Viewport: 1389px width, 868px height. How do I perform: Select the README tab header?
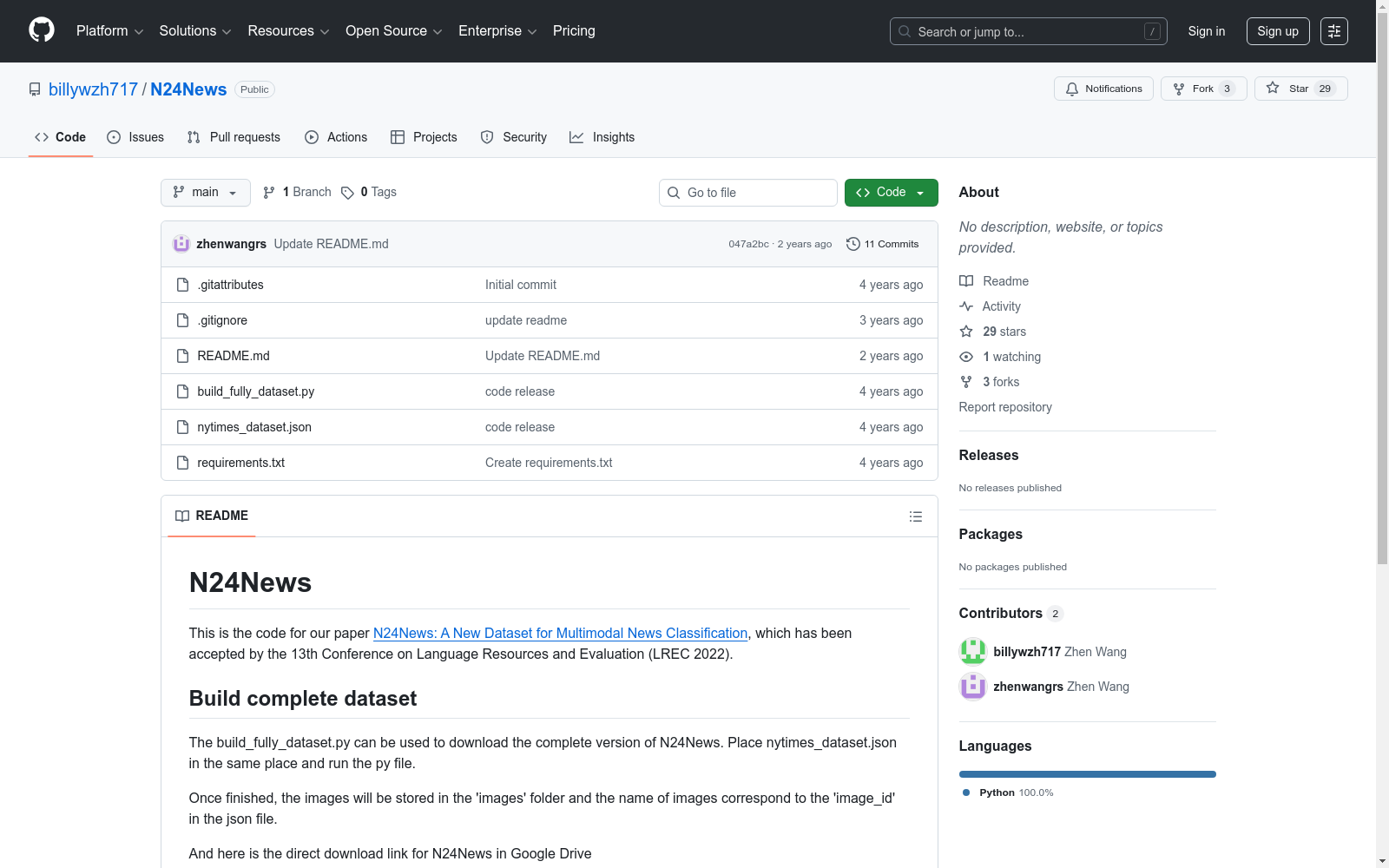click(212, 516)
